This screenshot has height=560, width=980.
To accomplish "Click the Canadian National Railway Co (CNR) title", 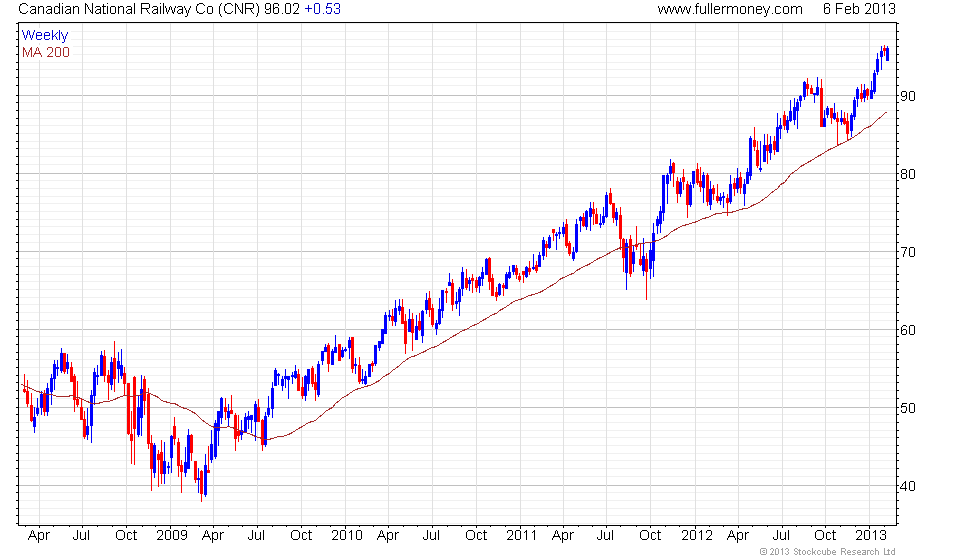I will pyautogui.click(x=139, y=9).
